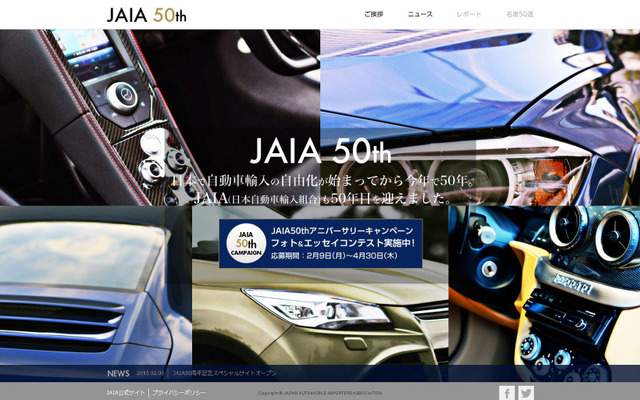This screenshot has width=640, height=400.
Task: Click the NEWS label in ticker bar
Action: pyautogui.click(x=118, y=373)
